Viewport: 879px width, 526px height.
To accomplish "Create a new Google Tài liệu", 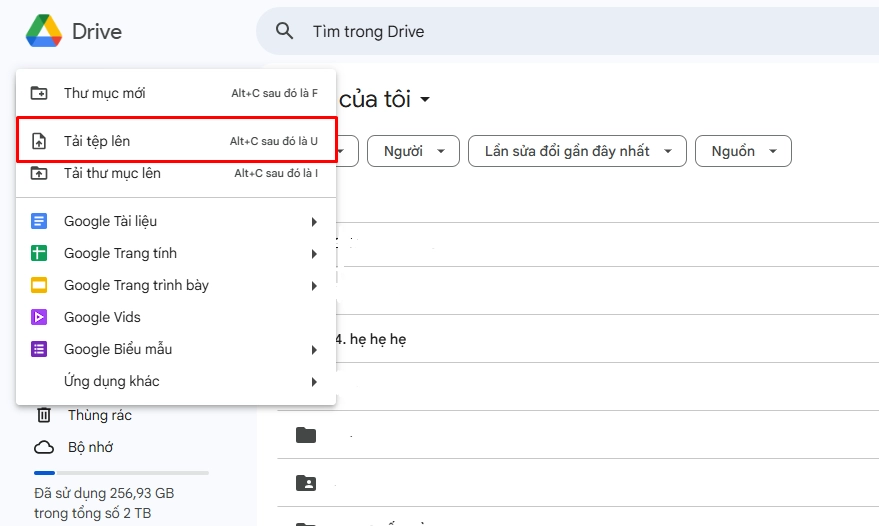I will (176, 222).
